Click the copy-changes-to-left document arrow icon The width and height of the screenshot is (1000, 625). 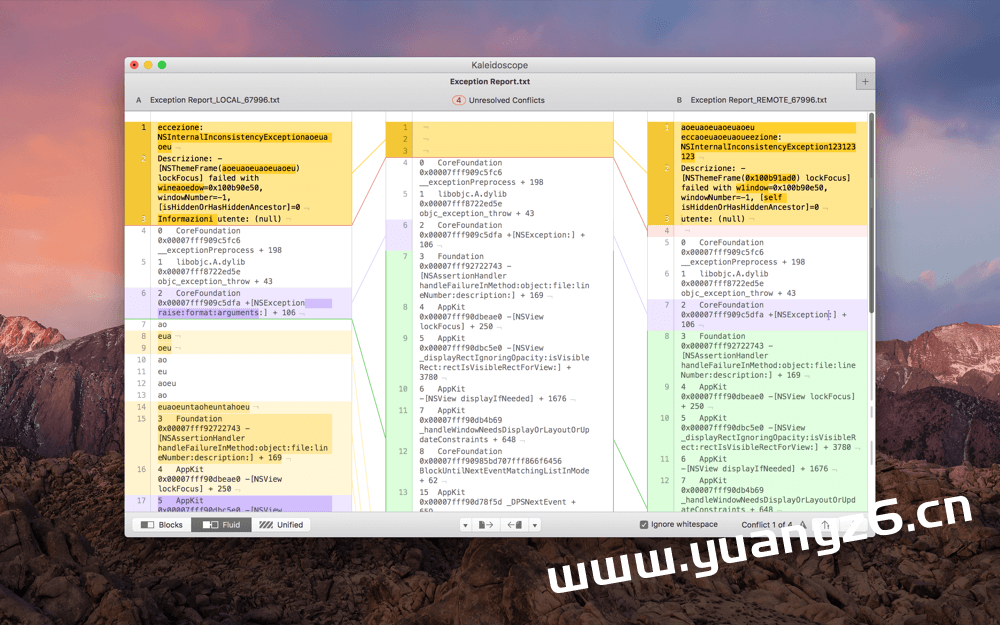pos(513,524)
